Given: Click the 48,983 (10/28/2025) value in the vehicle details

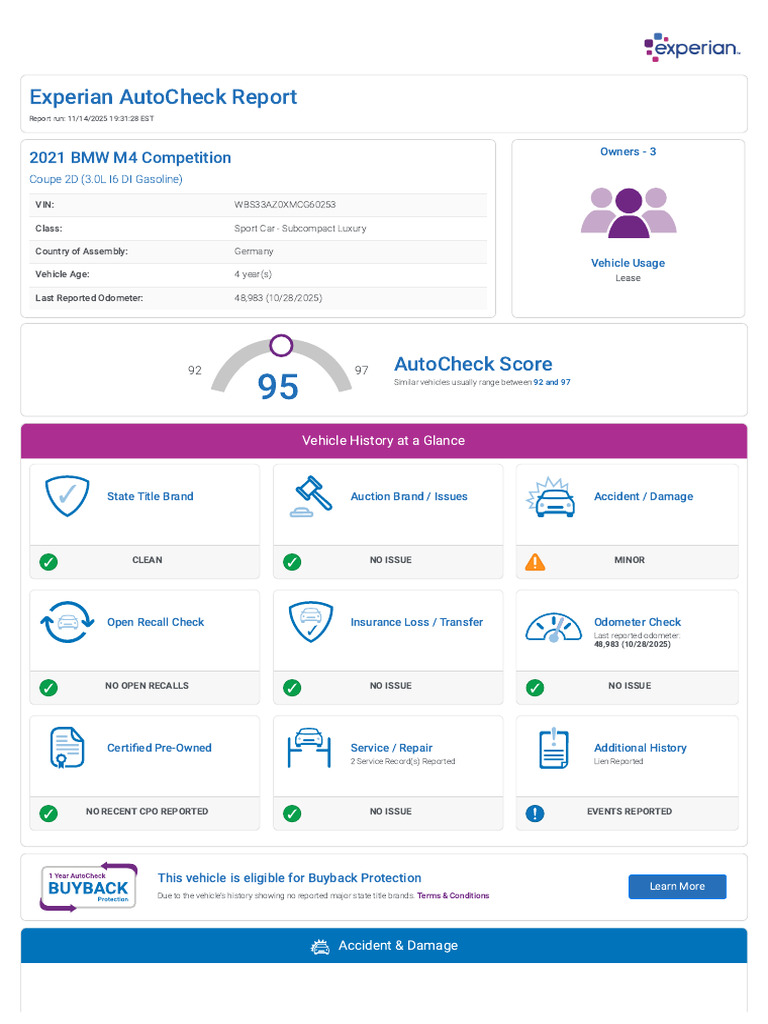Looking at the screenshot, I should click(x=278, y=298).
